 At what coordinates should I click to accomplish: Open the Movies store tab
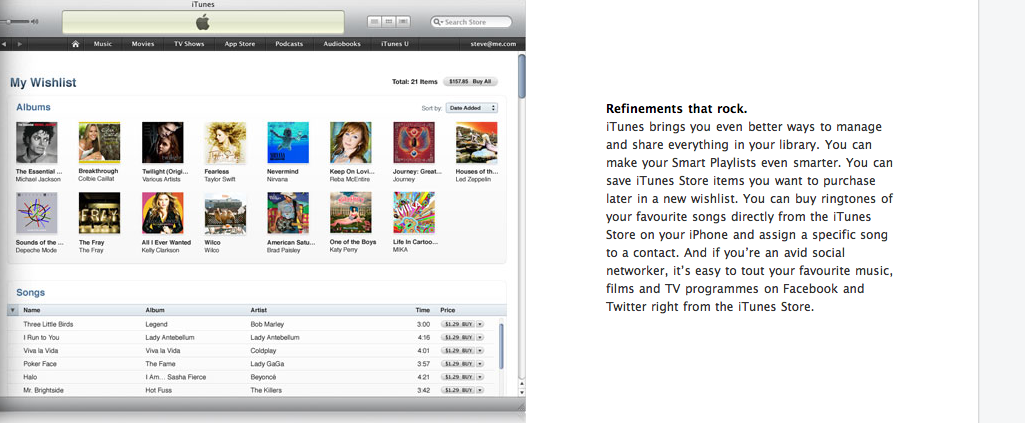[x=143, y=44]
